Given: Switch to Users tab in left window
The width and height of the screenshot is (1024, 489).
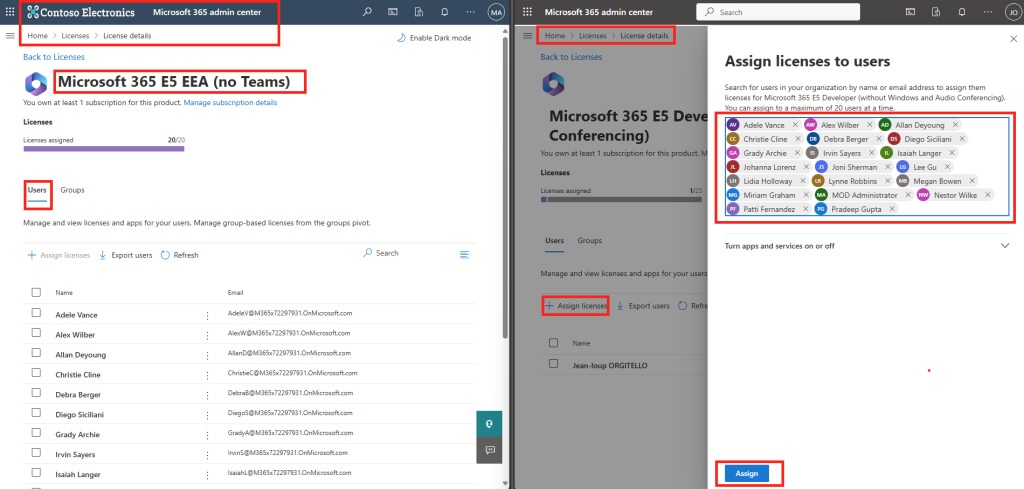Looking at the screenshot, I should tap(37, 190).
